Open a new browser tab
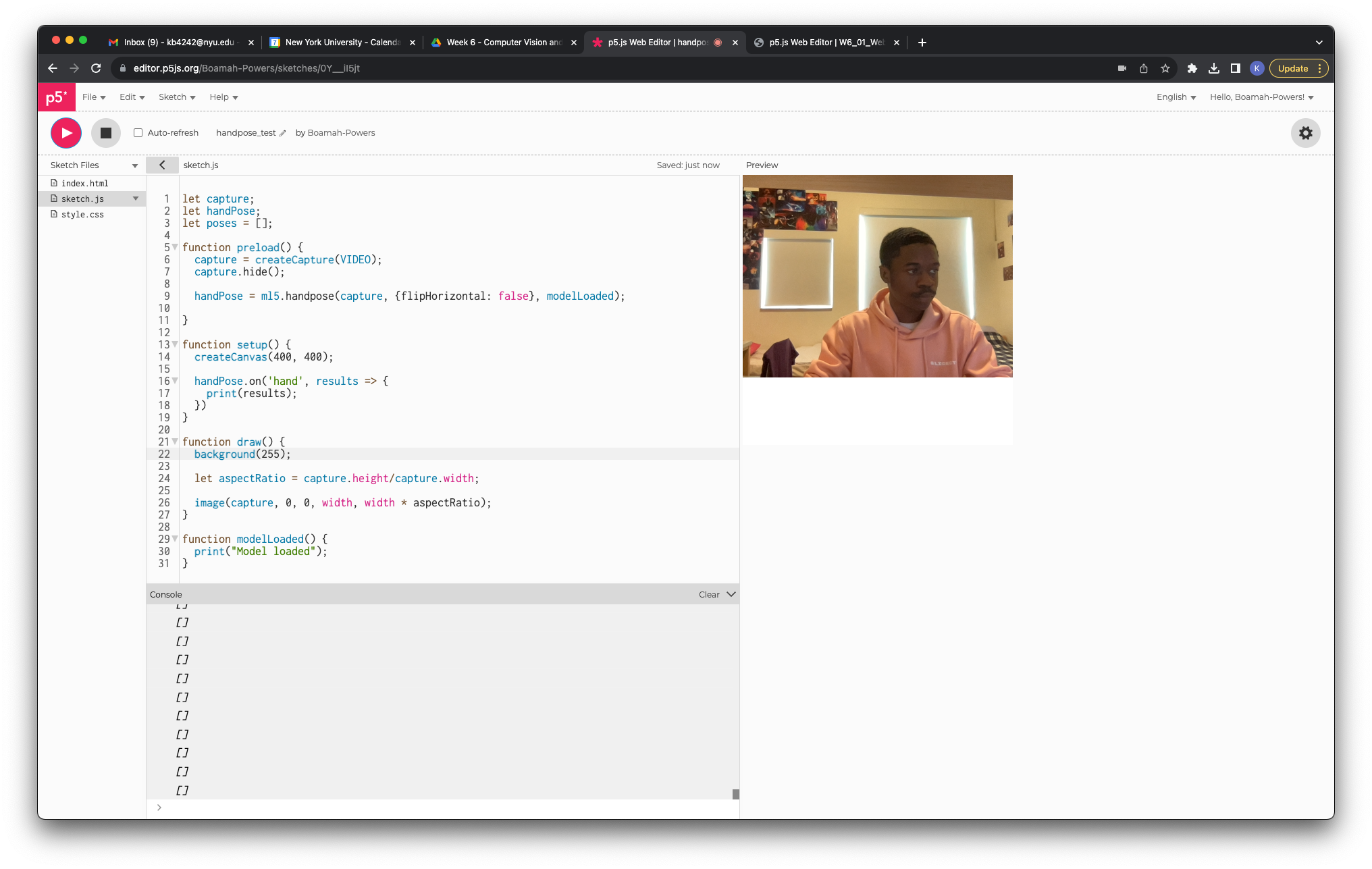The width and height of the screenshot is (1372, 869). pyautogui.click(x=922, y=43)
